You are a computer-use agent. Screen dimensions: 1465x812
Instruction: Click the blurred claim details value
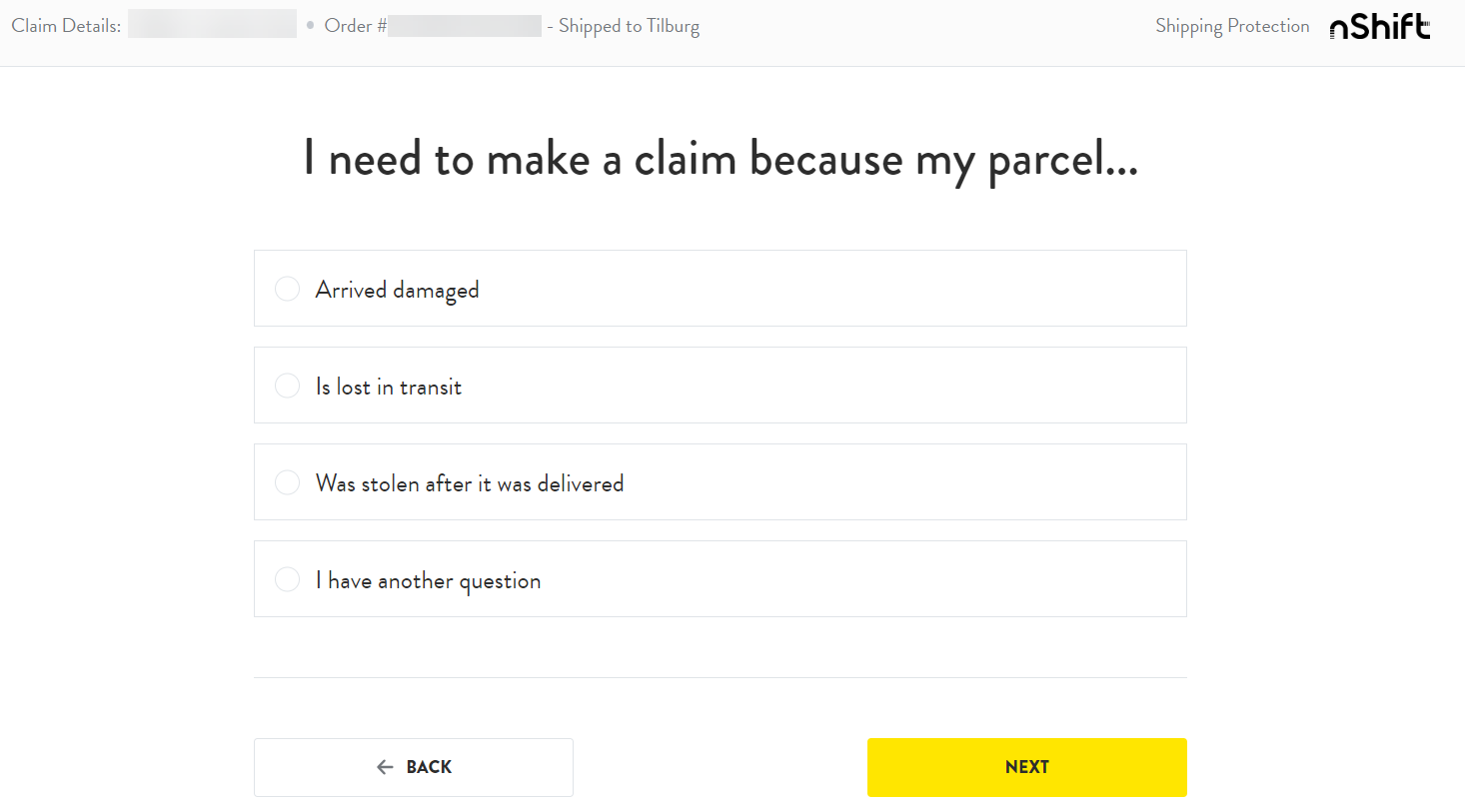point(212,24)
